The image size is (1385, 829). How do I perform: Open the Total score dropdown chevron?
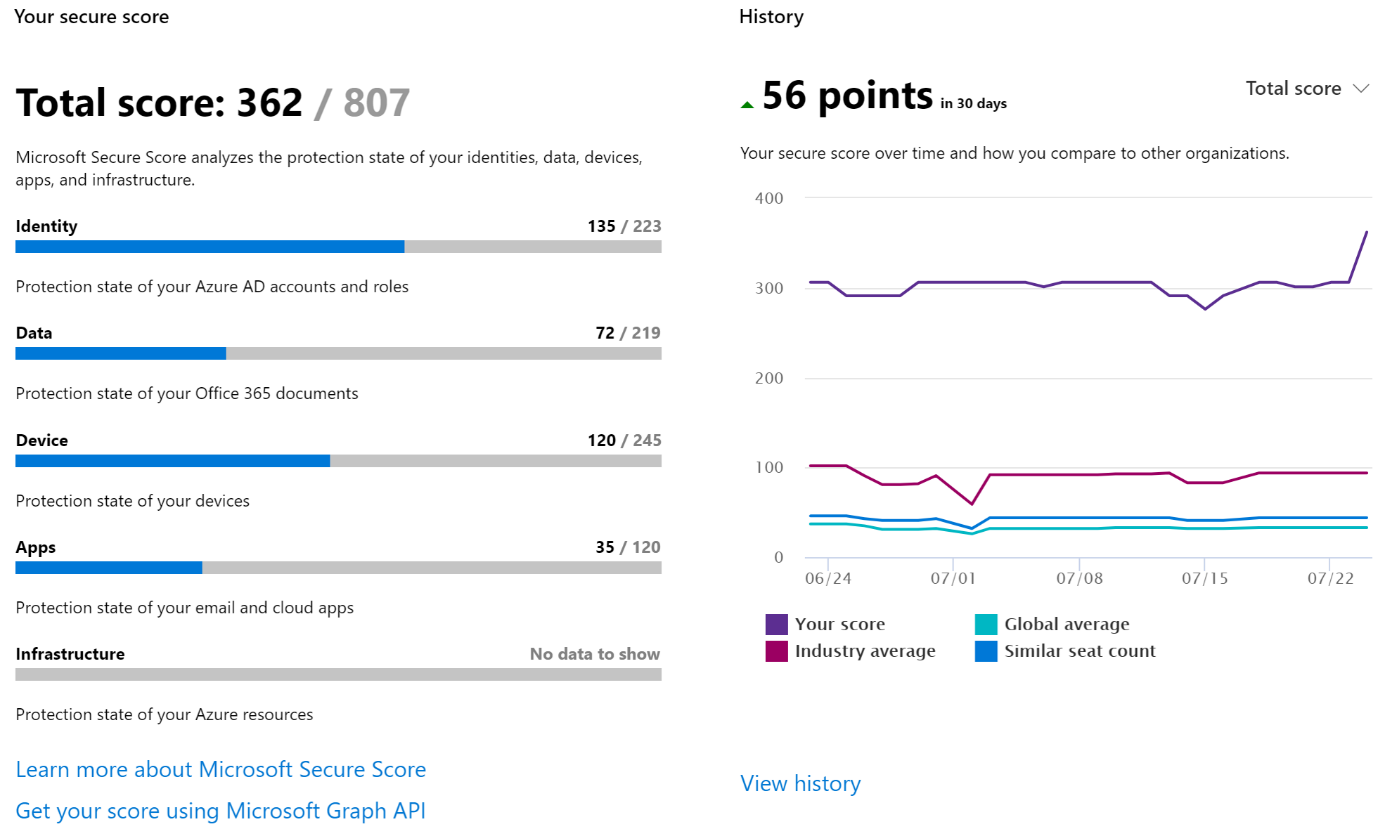click(x=1360, y=88)
